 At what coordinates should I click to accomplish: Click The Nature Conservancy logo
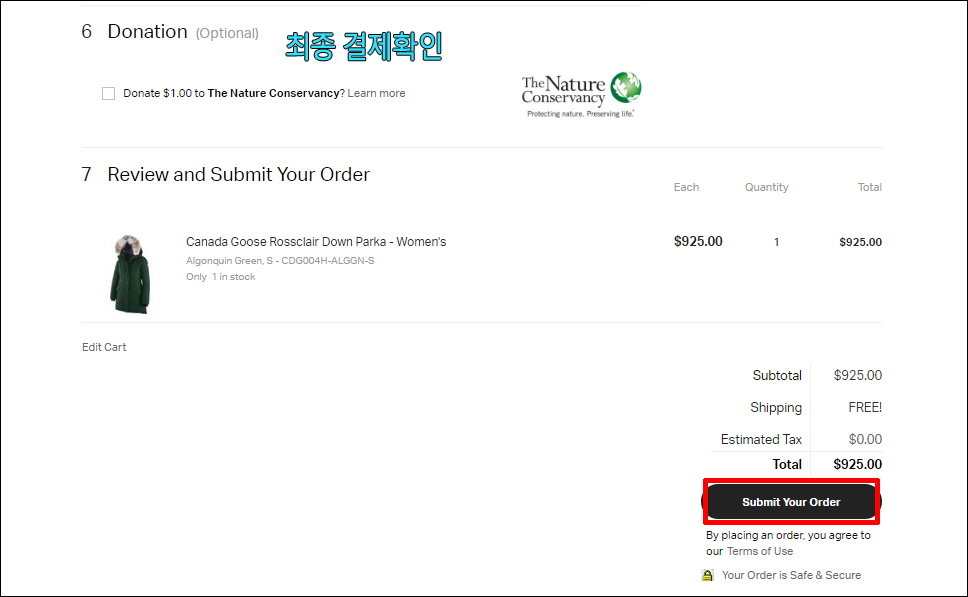tap(581, 94)
